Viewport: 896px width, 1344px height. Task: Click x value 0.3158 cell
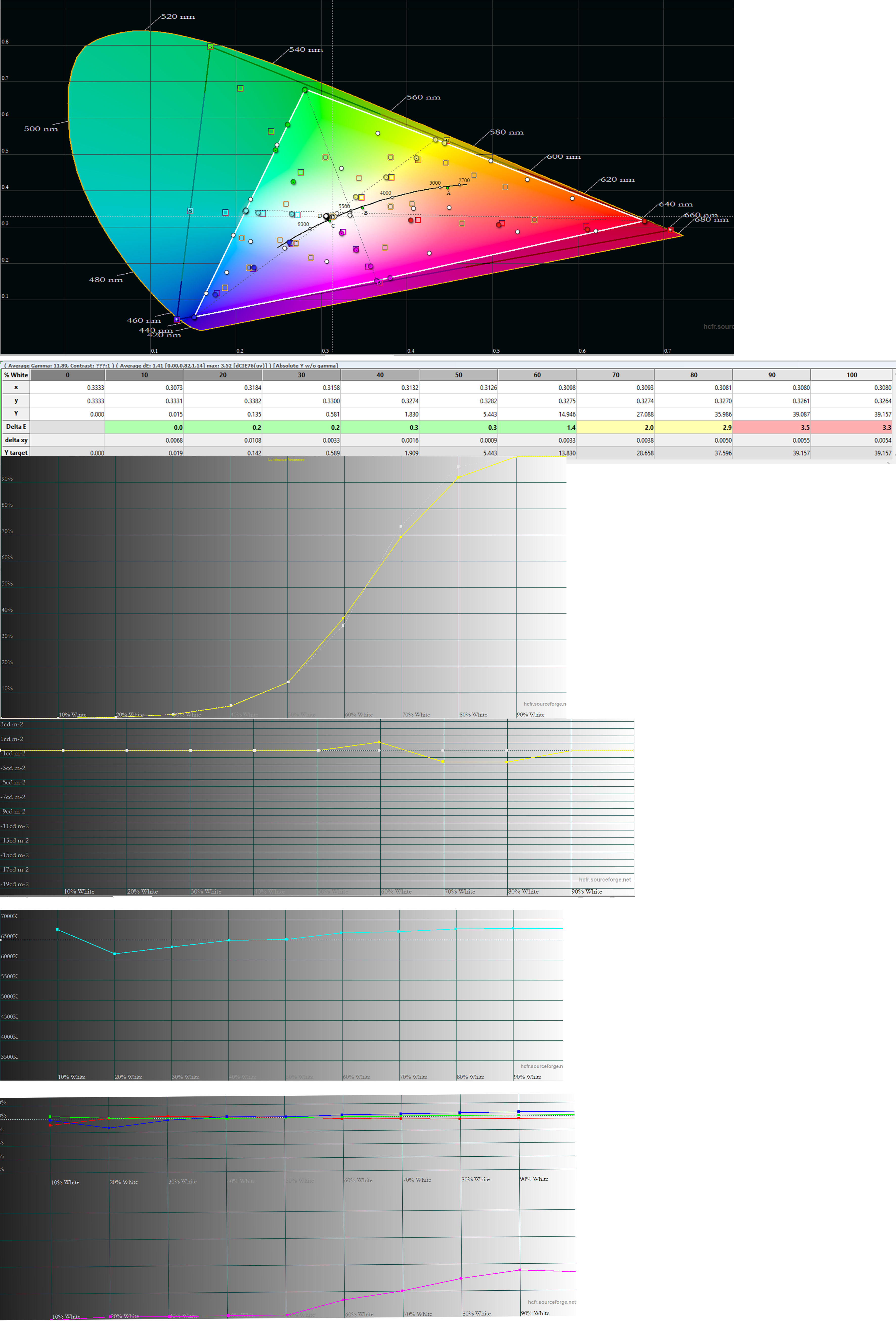[x=301, y=387]
